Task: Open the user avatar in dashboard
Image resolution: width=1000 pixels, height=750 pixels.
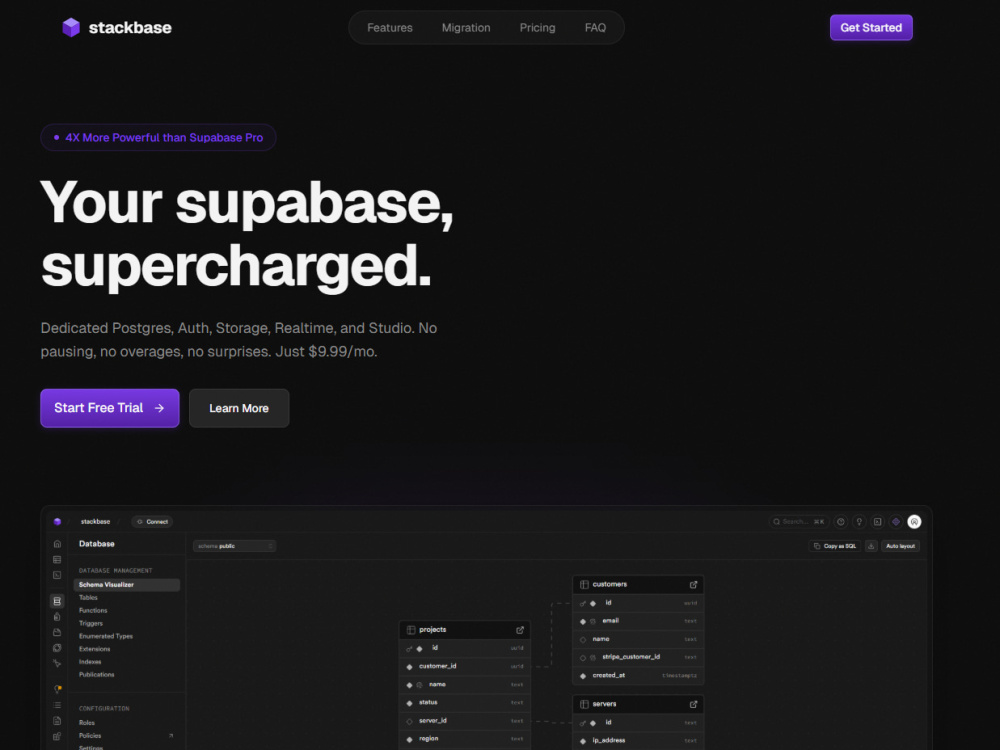Action: [915, 522]
